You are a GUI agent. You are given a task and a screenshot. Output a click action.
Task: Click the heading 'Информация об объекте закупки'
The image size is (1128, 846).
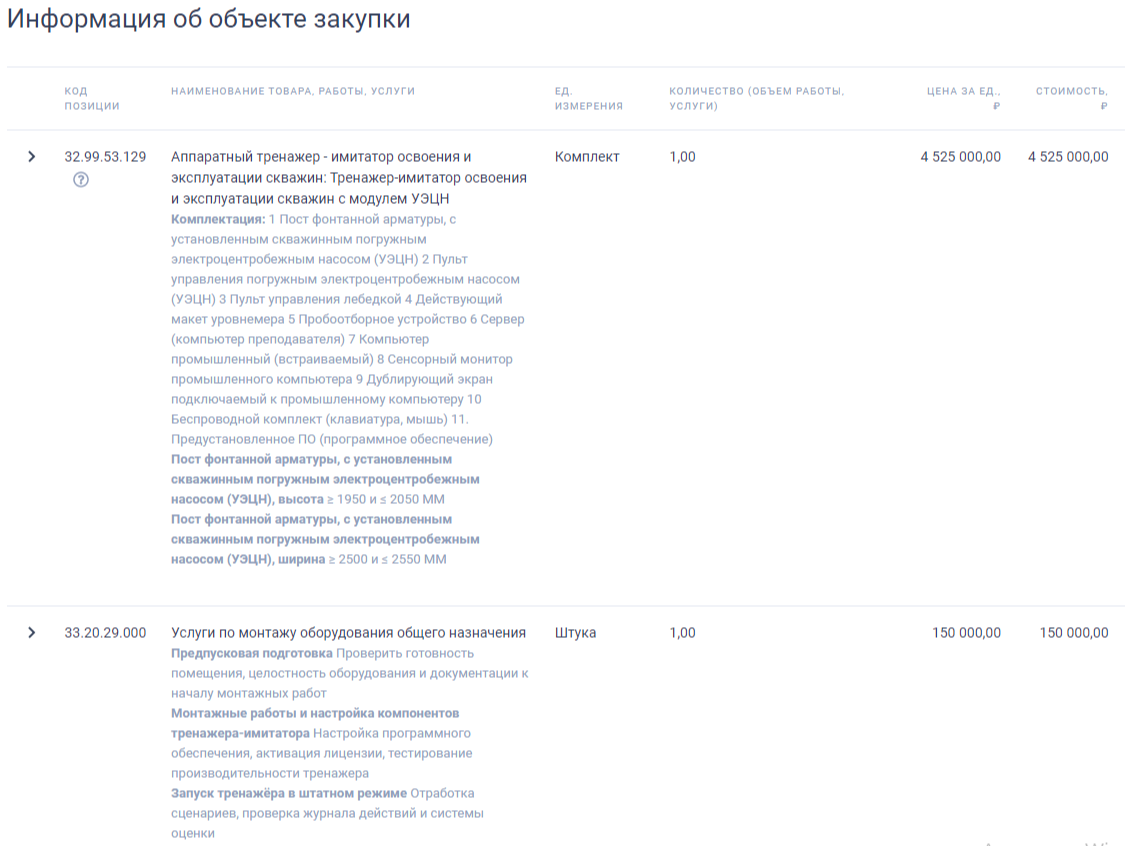pyautogui.click(x=209, y=19)
